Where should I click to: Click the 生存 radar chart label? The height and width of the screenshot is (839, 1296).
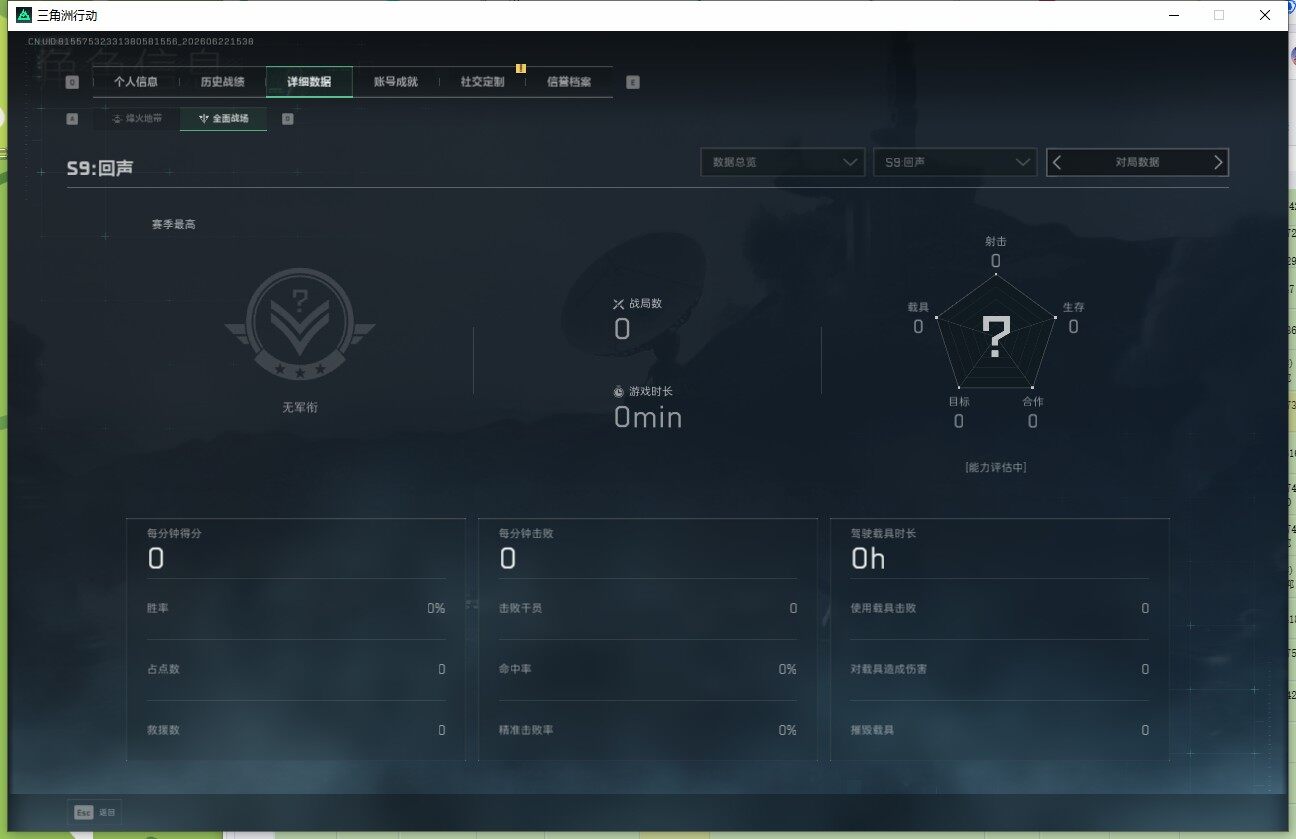[1073, 307]
